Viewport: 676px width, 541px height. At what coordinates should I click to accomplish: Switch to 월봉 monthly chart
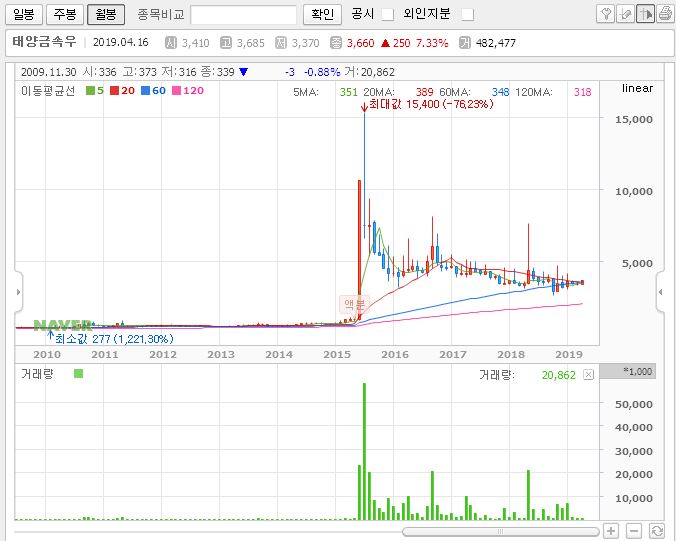point(106,15)
